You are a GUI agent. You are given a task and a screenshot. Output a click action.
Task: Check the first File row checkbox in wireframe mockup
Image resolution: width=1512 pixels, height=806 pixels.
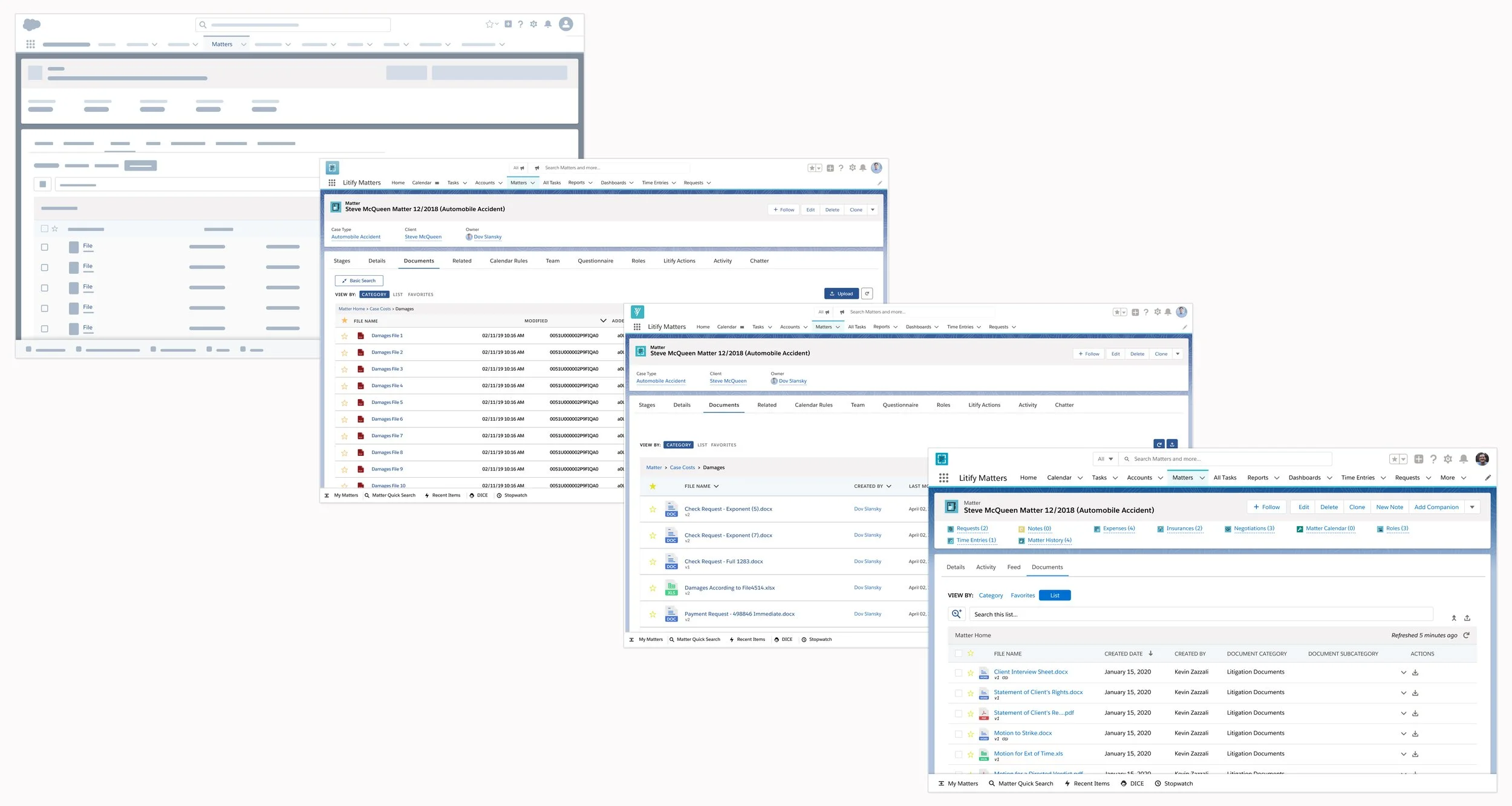point(44,247)
